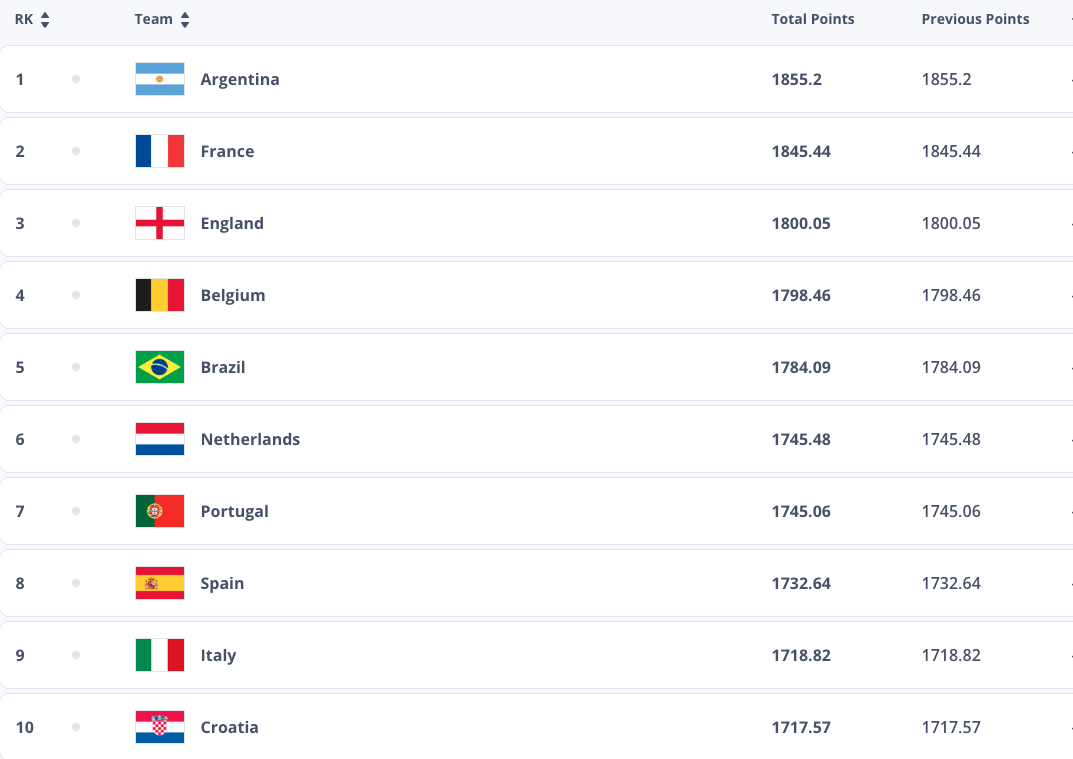The width and height of the screenshot is (1073, 759).
Task: Select Brazil's total points value 1784.09
Action: click(x=801, y=368)
